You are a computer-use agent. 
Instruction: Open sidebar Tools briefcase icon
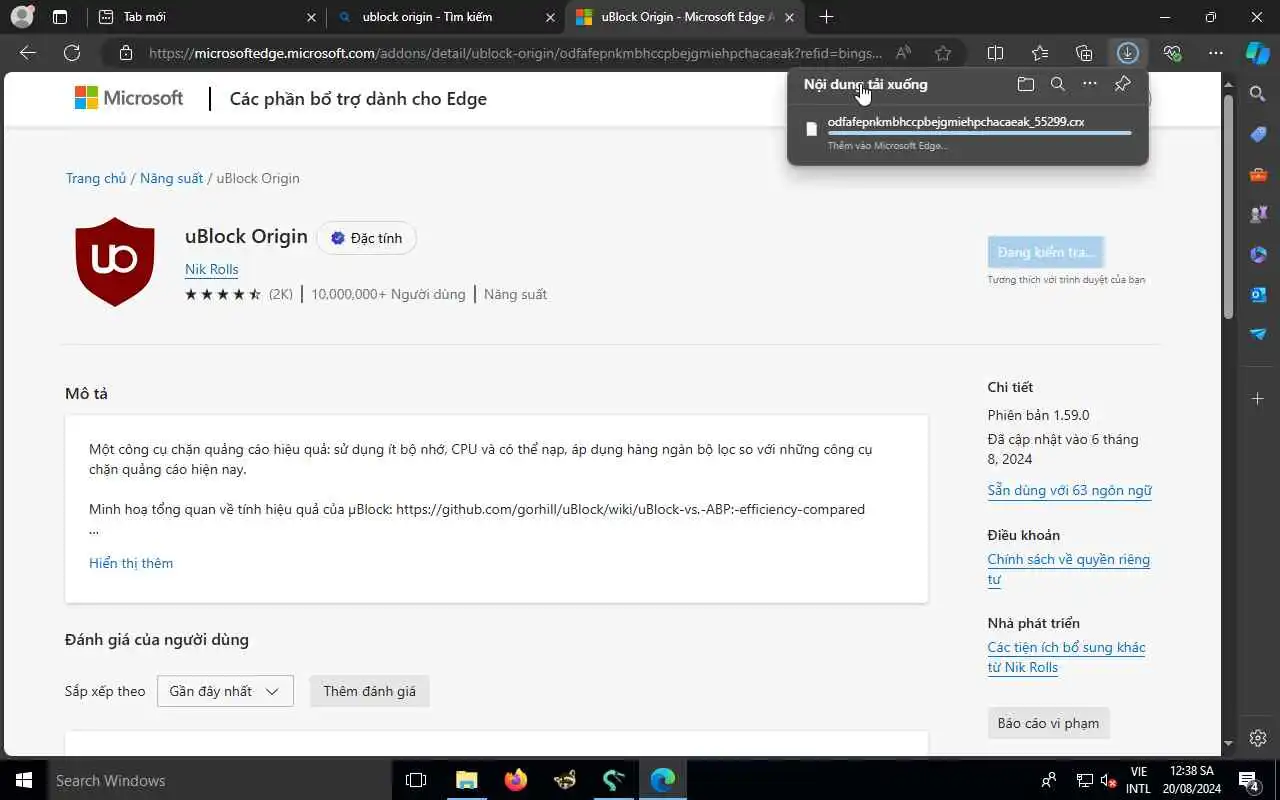coord(1258,175)
